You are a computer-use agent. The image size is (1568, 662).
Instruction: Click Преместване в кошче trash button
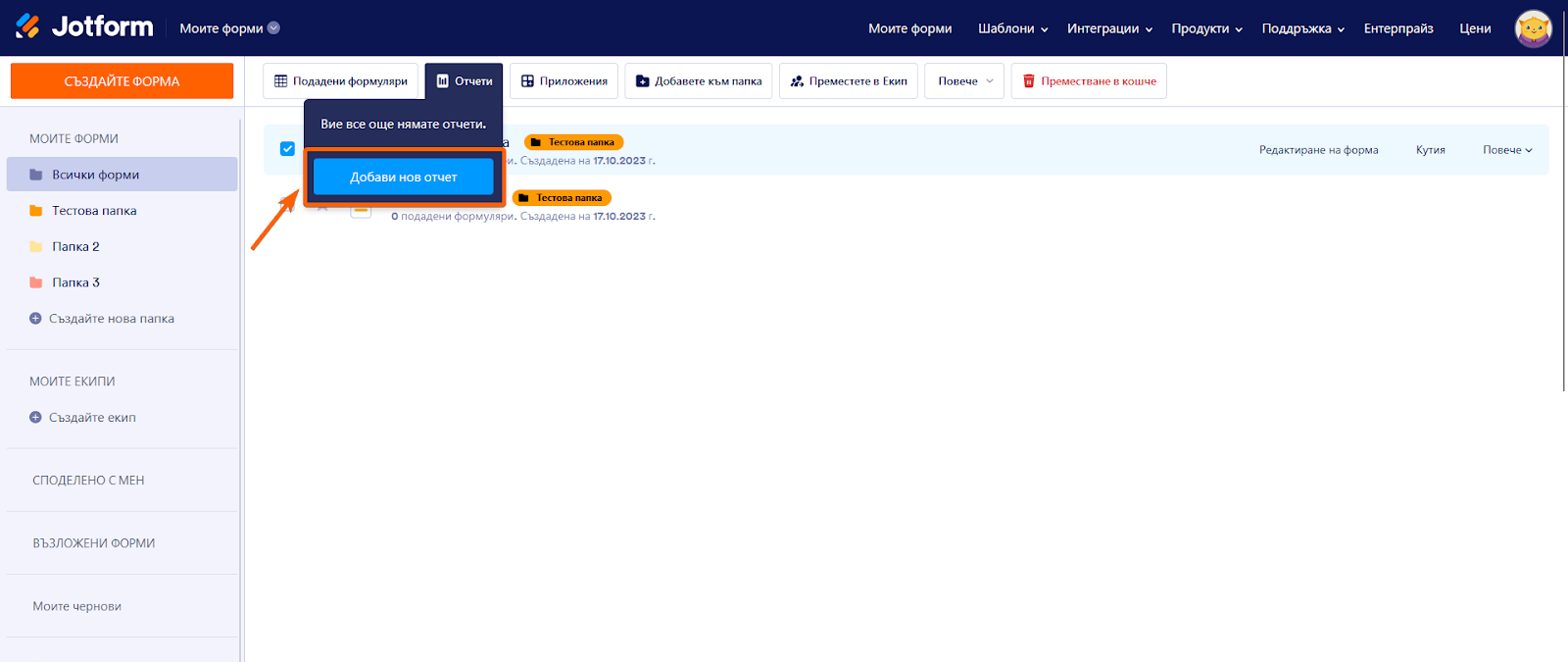click(x=1089, y=81)
